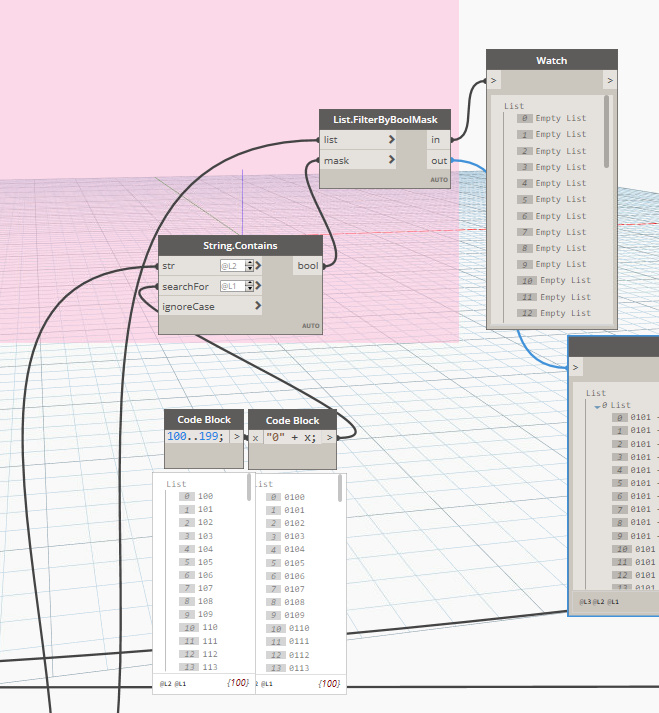This screenshot has height=713, width=659.
Task: Click the 100..199 code block output arrow
Action: [236, 437]
